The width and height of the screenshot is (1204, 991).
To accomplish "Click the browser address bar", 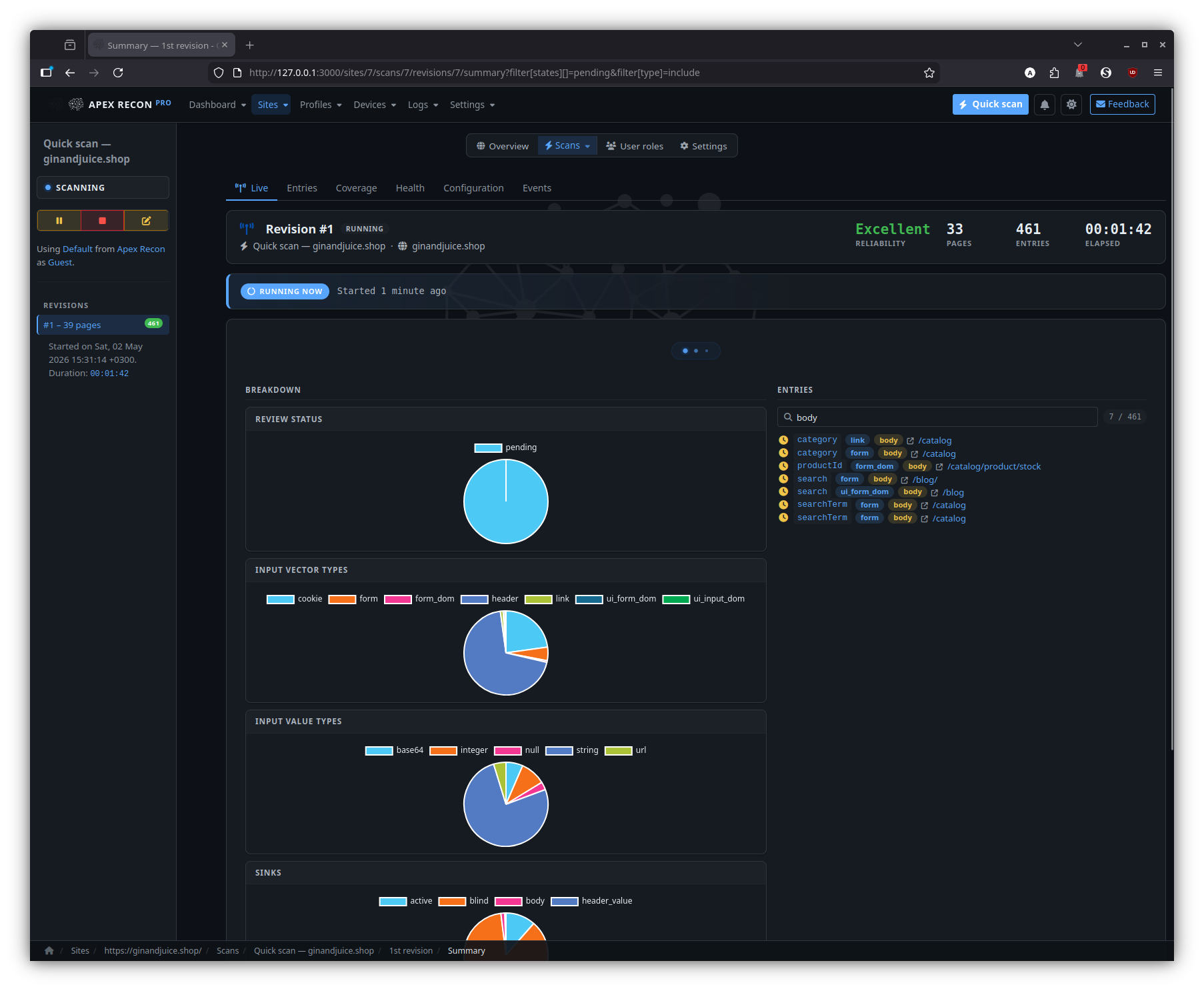I will pyautogui.click(x=573, y=73).
